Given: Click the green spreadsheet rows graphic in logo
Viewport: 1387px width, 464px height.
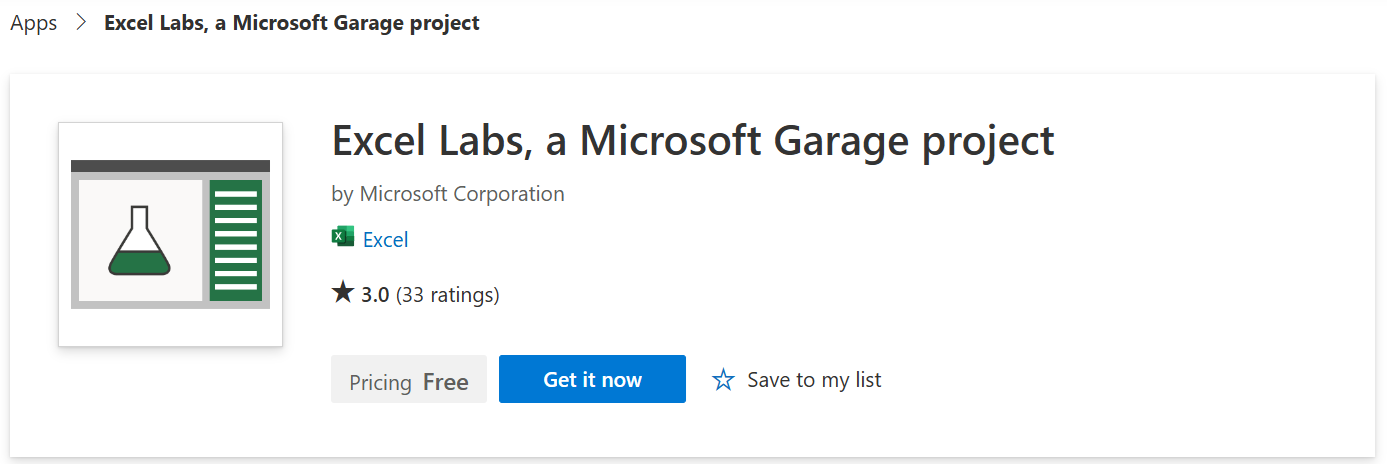Looking at the screenshot, I should click(237, 240).
